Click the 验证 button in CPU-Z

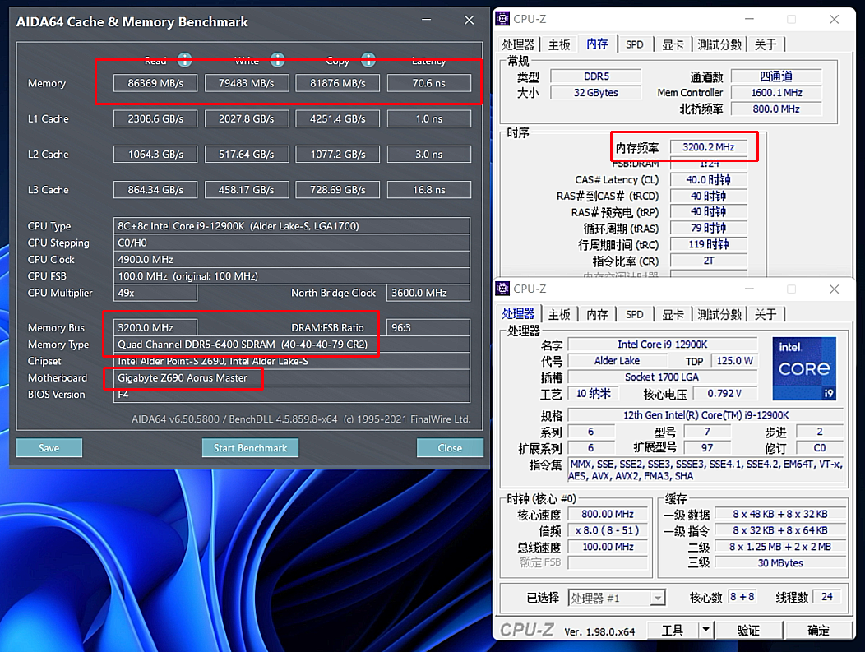tap(748, 630)
